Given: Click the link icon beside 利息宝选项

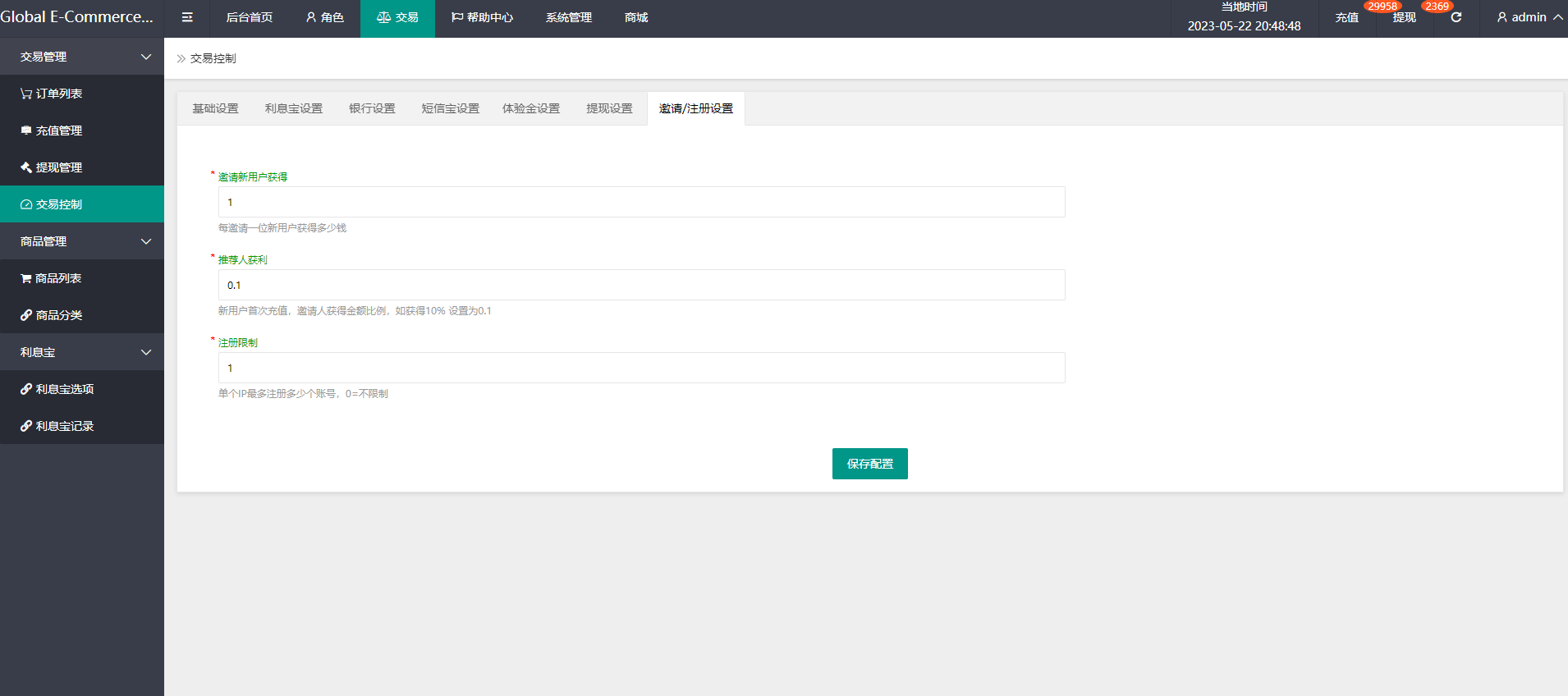Looking at the screenshot, I should point(26,389).
